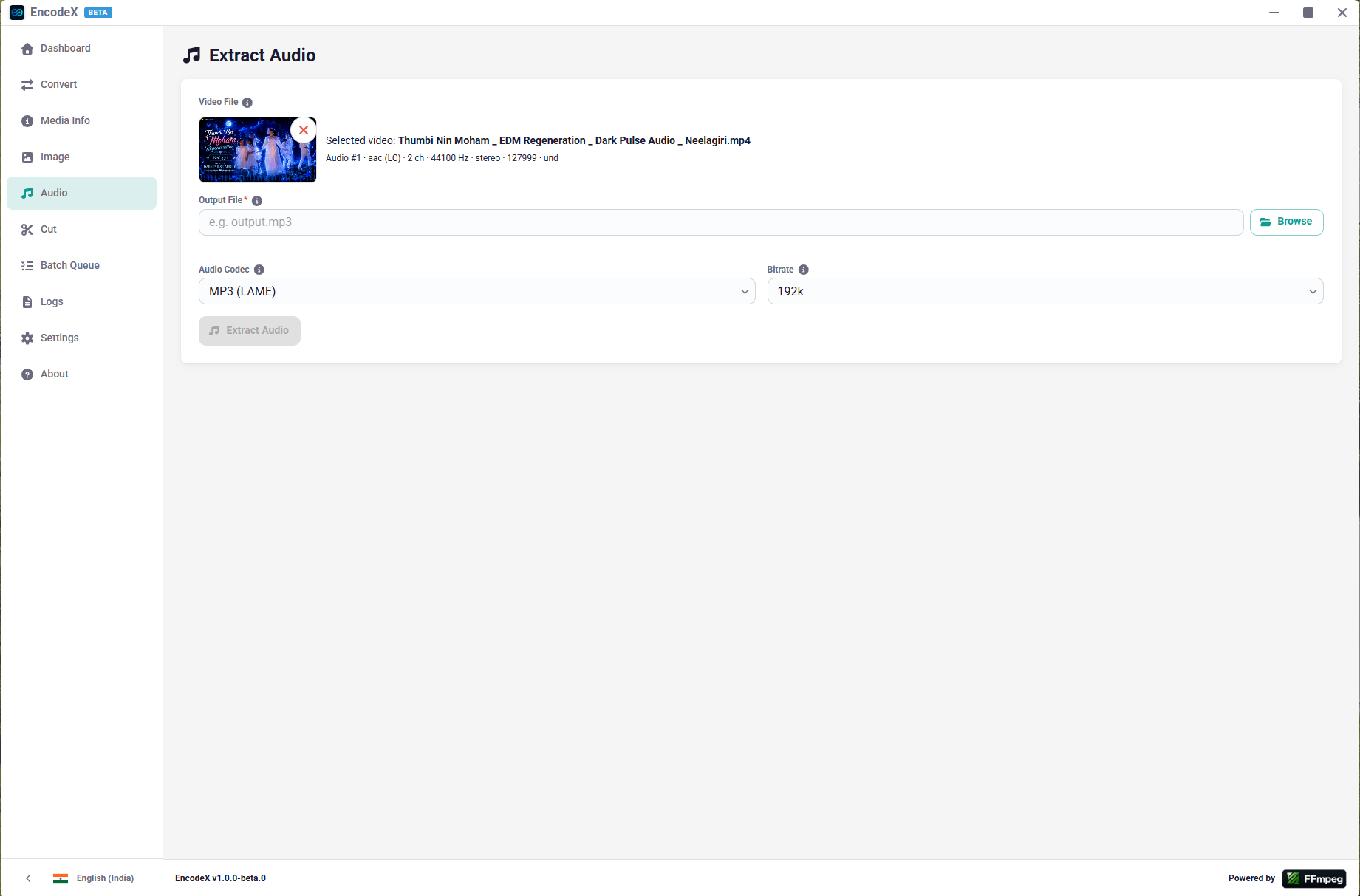The image size is (1360, 896).
Task: Remove the selected video with the red X
Action: (304, 130)
